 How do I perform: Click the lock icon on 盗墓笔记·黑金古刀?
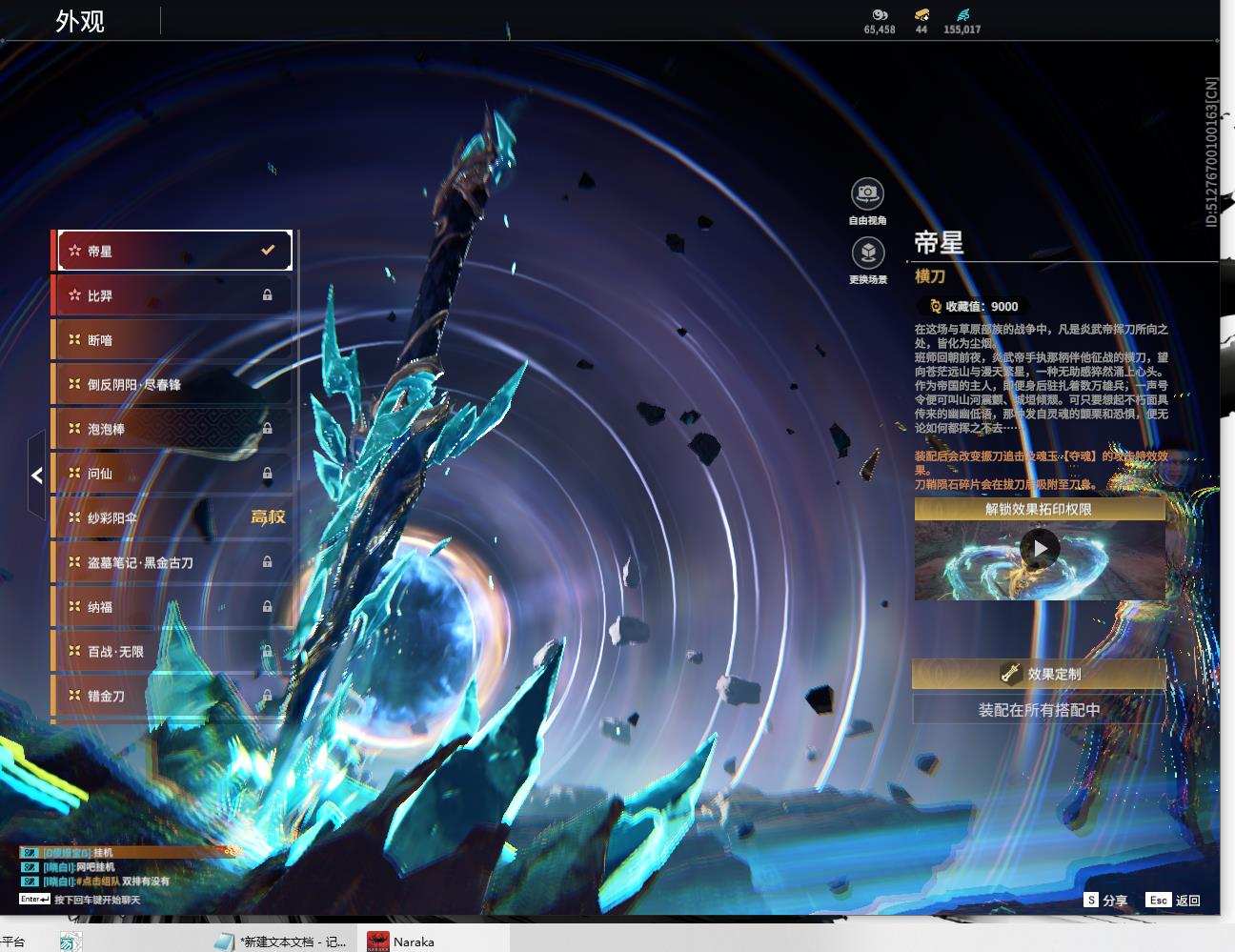[268, 562]
